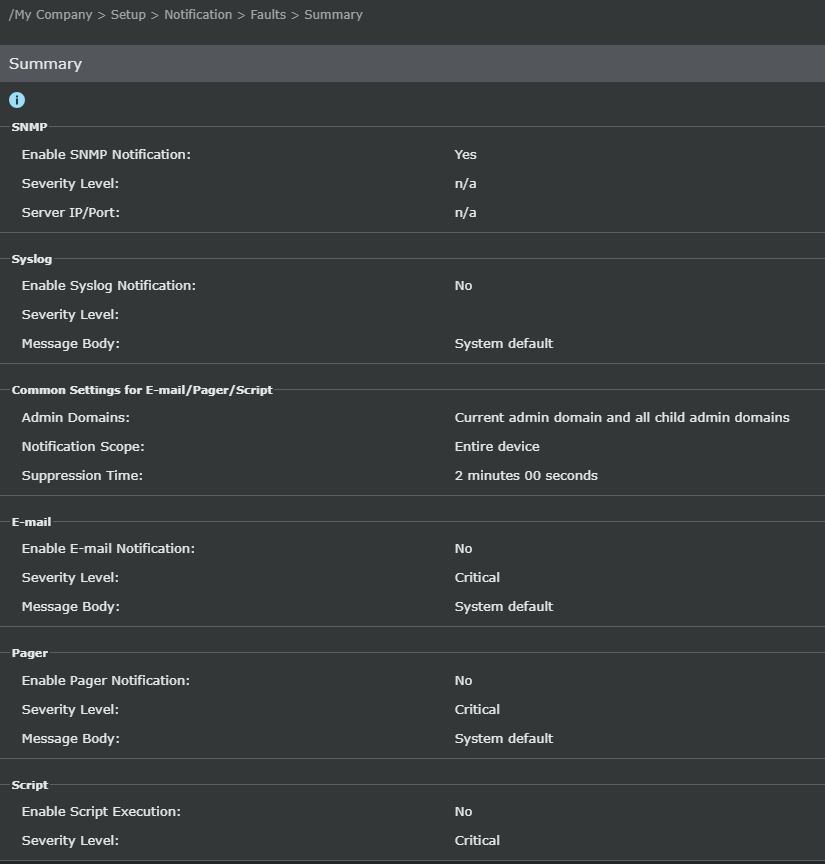Click 'Current admin domain and all child admin domains'

(x=622, y=418)
